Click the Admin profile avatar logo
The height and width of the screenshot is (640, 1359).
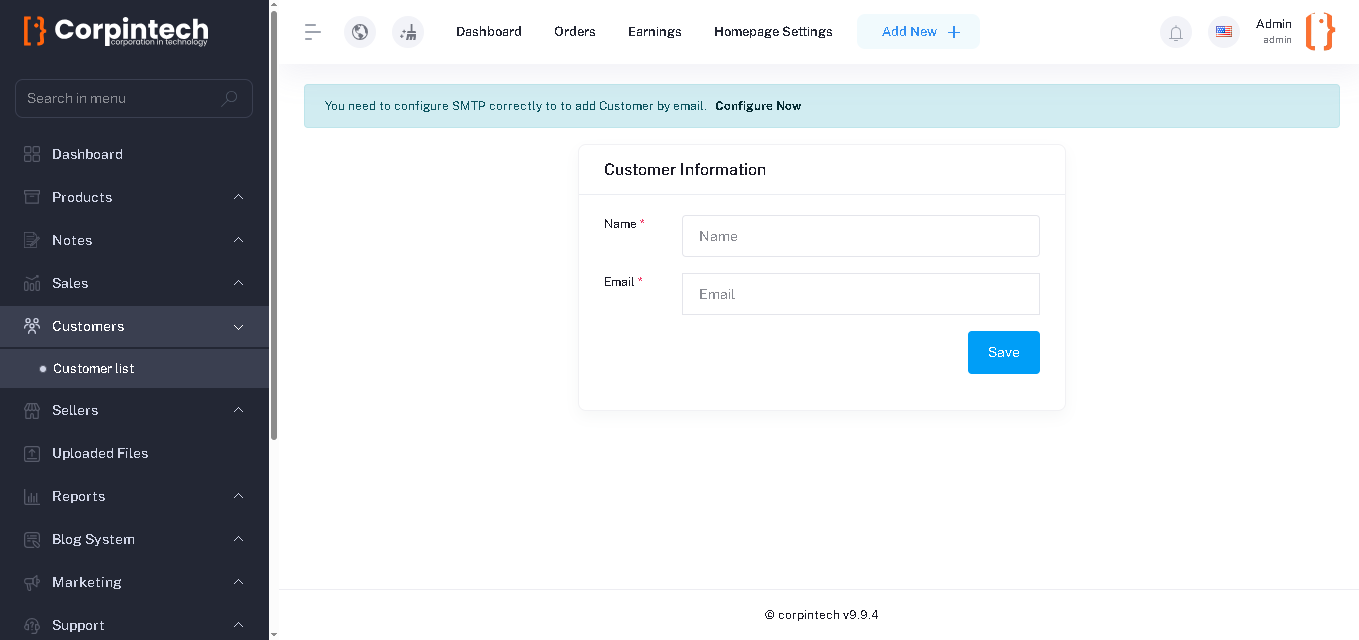point(1320,32)
